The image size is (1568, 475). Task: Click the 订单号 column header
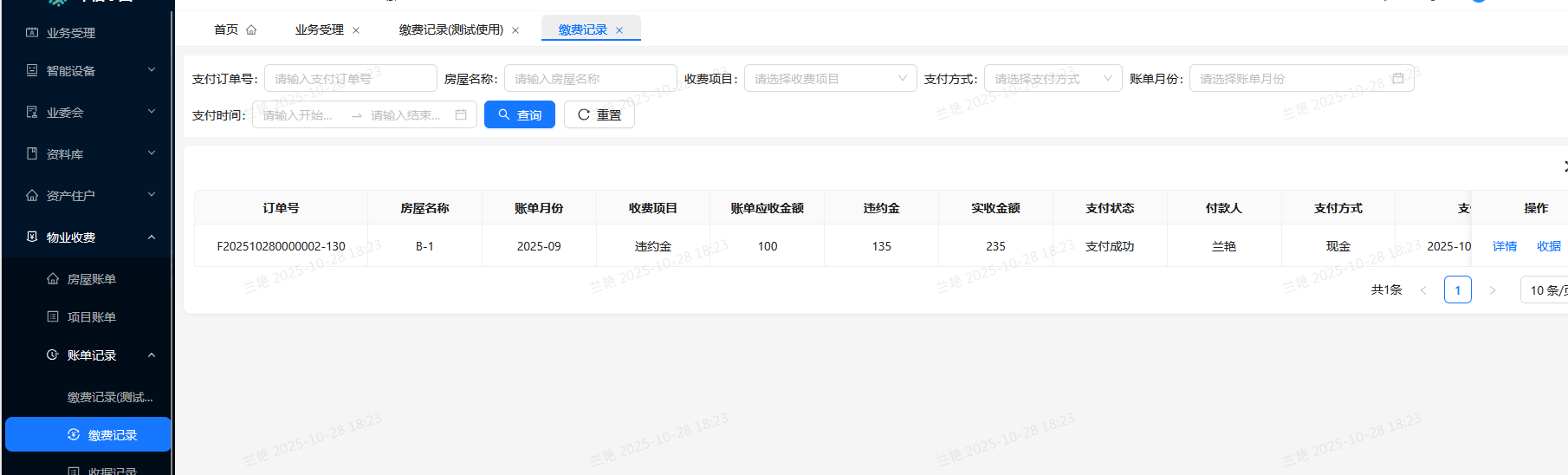coord(281,208)
